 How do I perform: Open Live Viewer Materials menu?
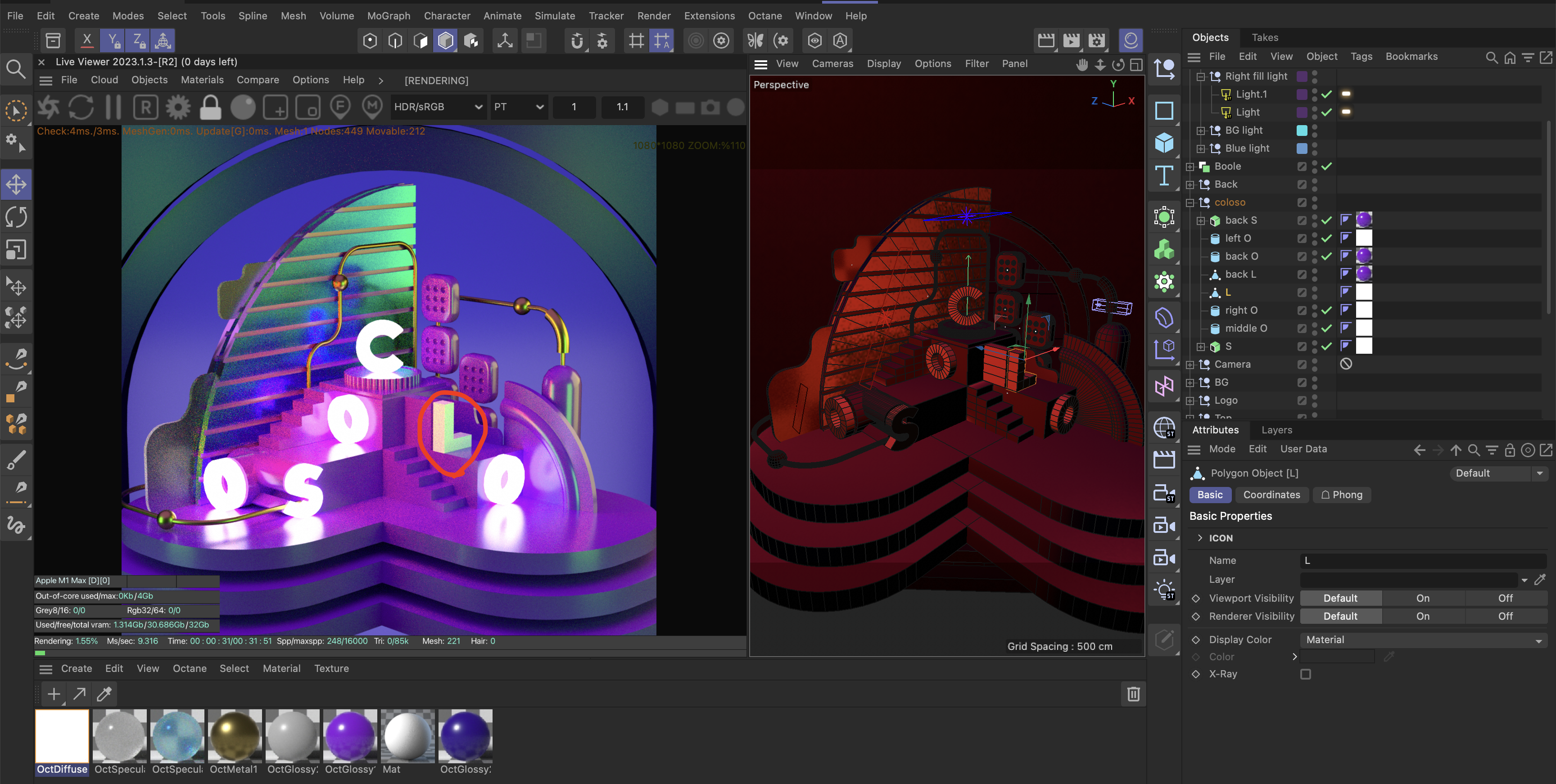pyautogui.click(x=202, y=80)
